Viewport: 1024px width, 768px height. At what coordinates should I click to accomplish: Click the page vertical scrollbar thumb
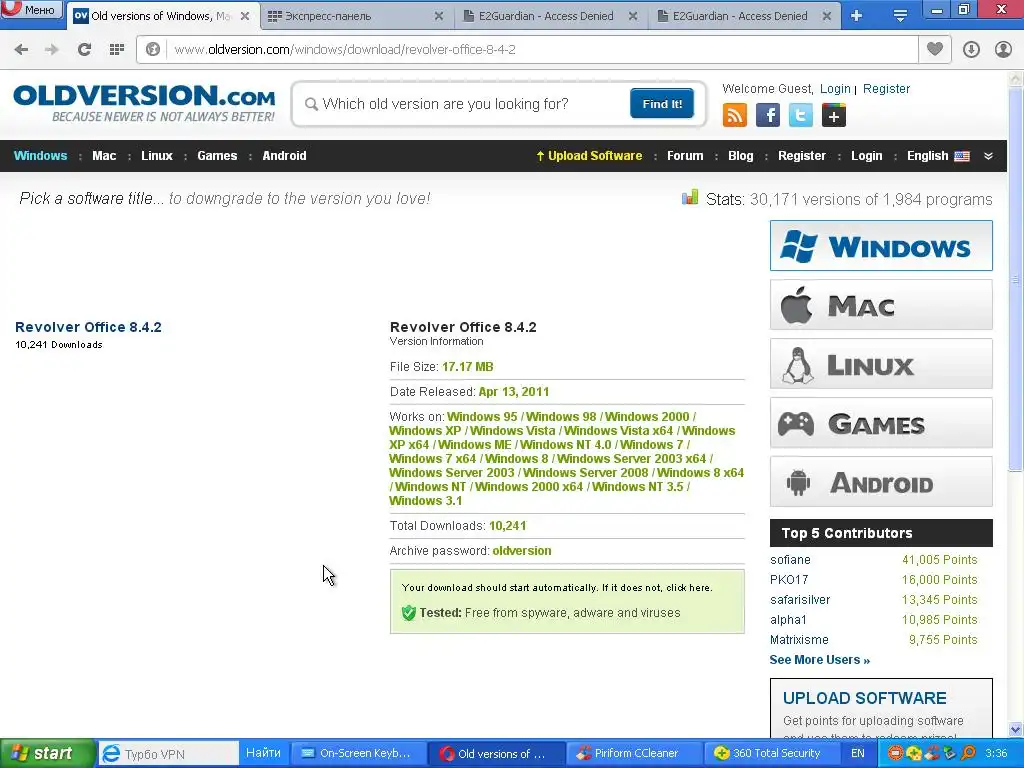1016,278
